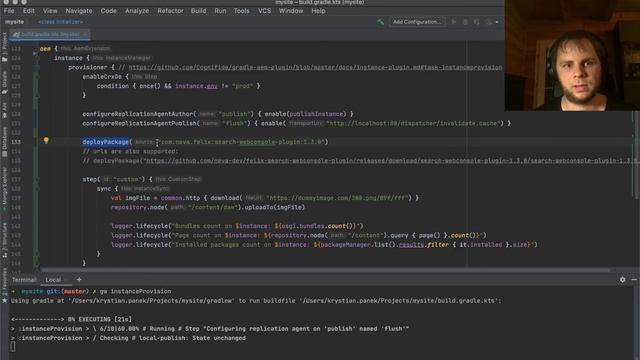Open the Database tool window sidebar button
The height and width of the screenshot is (360, 640).
(x=4, y=142)
